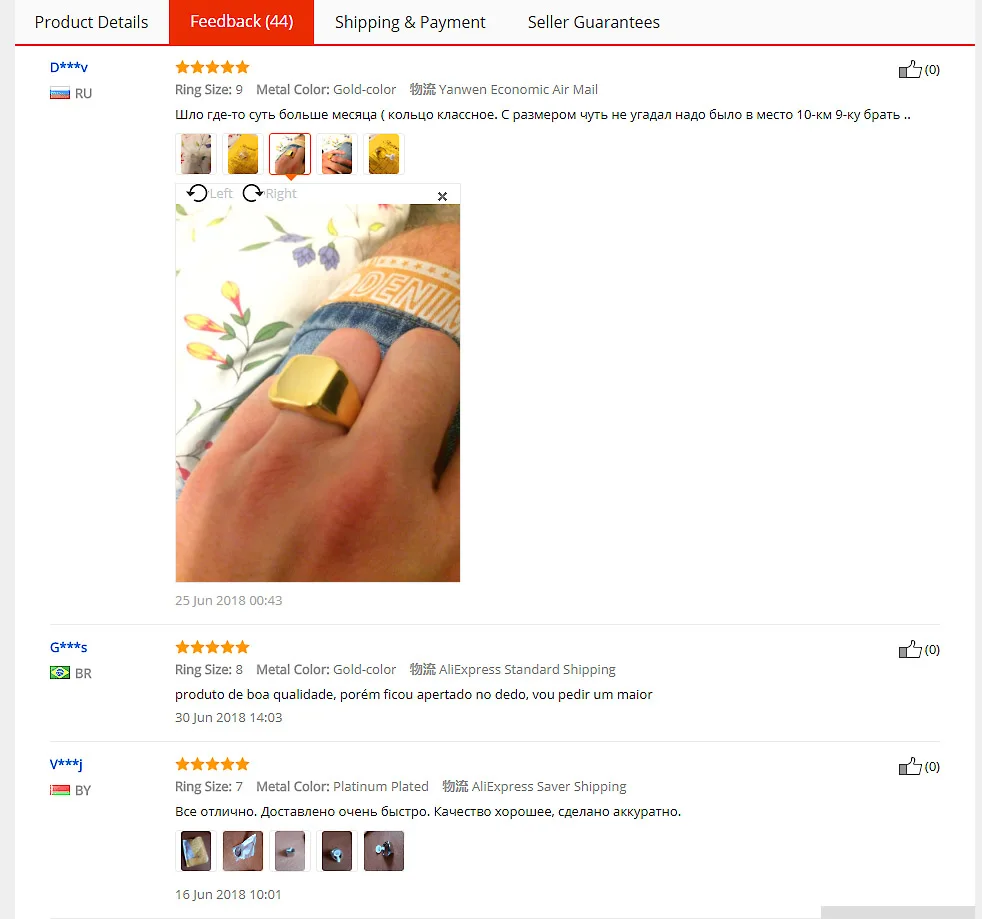Screen dimensions: 982x919
Task: Close the enlarged ring photo viewer
Action: 442,196
